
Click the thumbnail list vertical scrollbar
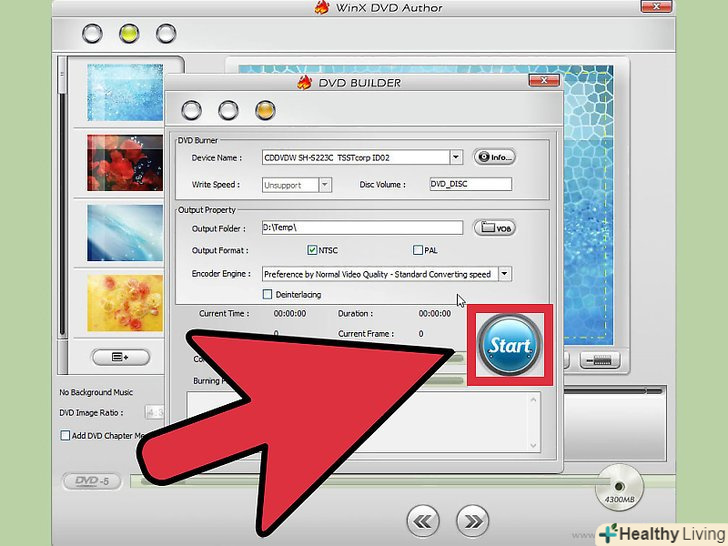tap(62, 214)
